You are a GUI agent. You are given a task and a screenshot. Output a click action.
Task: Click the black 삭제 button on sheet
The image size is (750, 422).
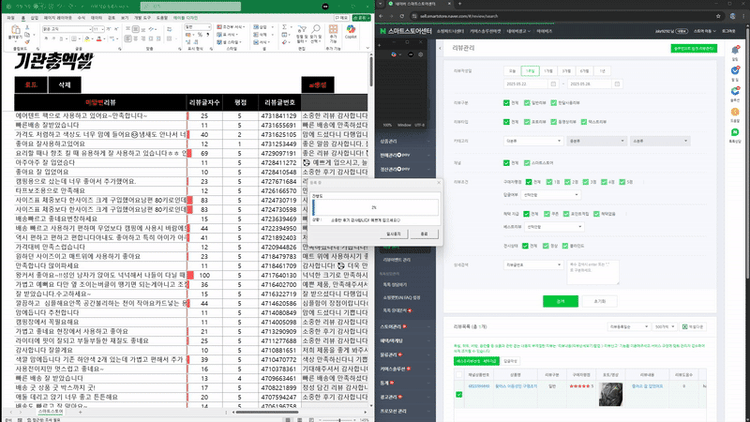click(x=65, y=85)
